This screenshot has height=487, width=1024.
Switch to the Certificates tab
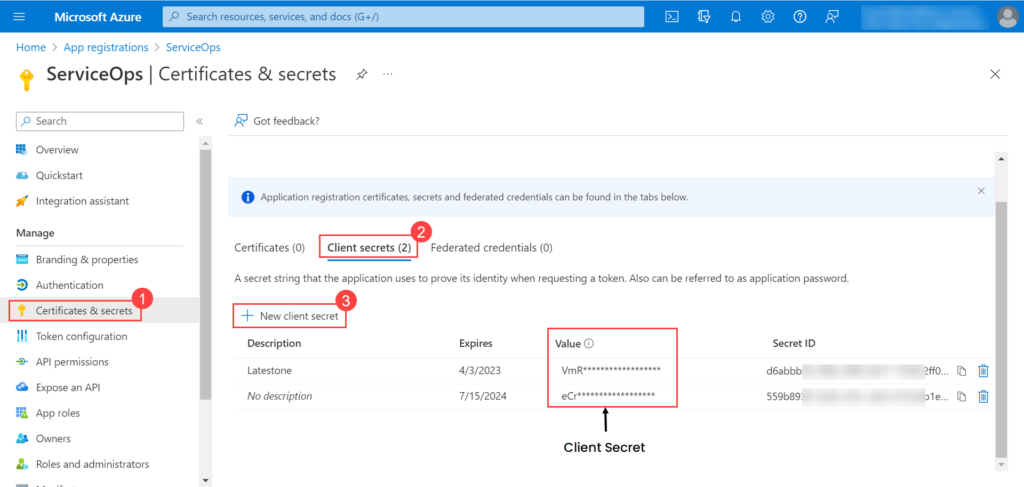269,247
